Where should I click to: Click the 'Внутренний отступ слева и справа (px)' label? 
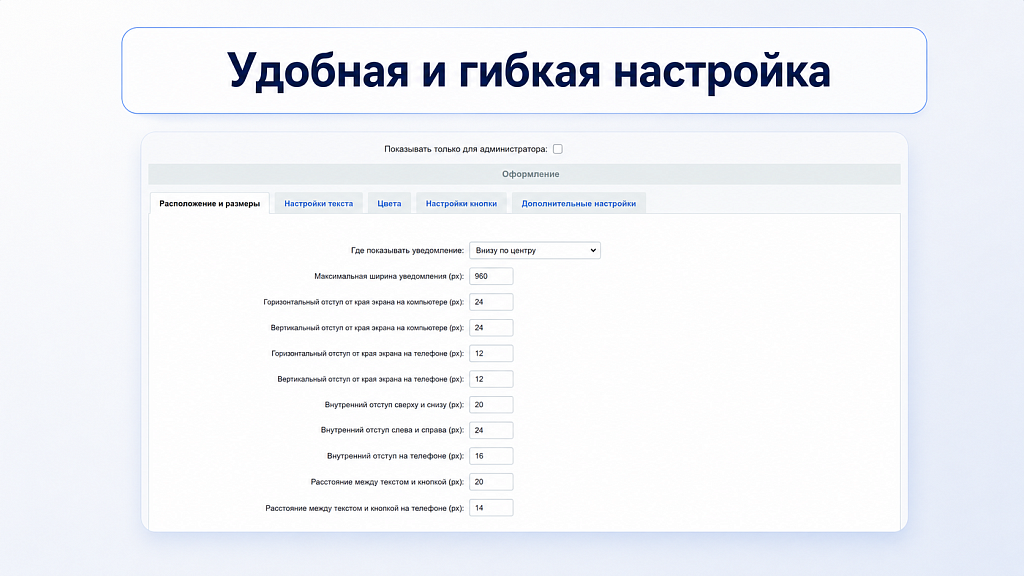point(392,430)
